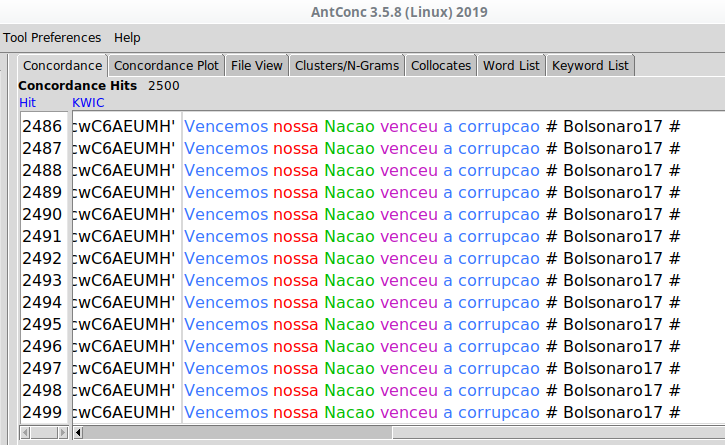Open the File View tab
Screen dimensions: 725x445
click(x=256, y=66)
